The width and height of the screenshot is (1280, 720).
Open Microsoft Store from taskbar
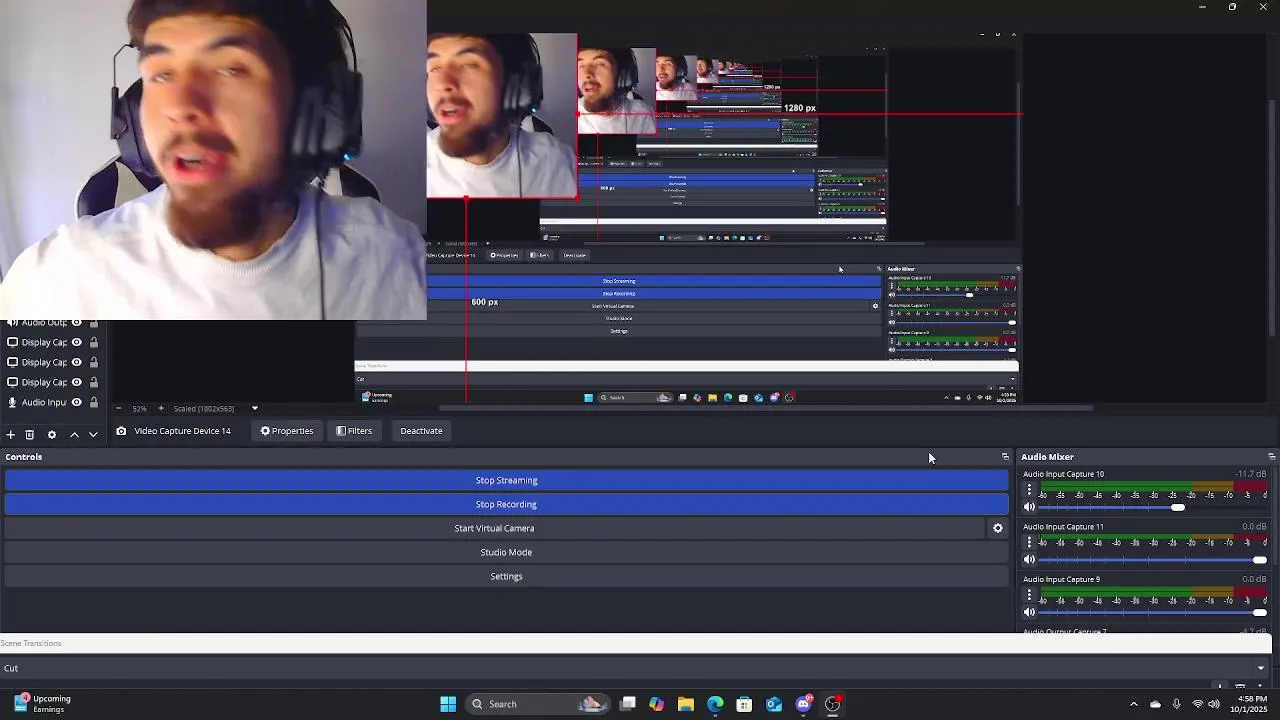point(744,704)
